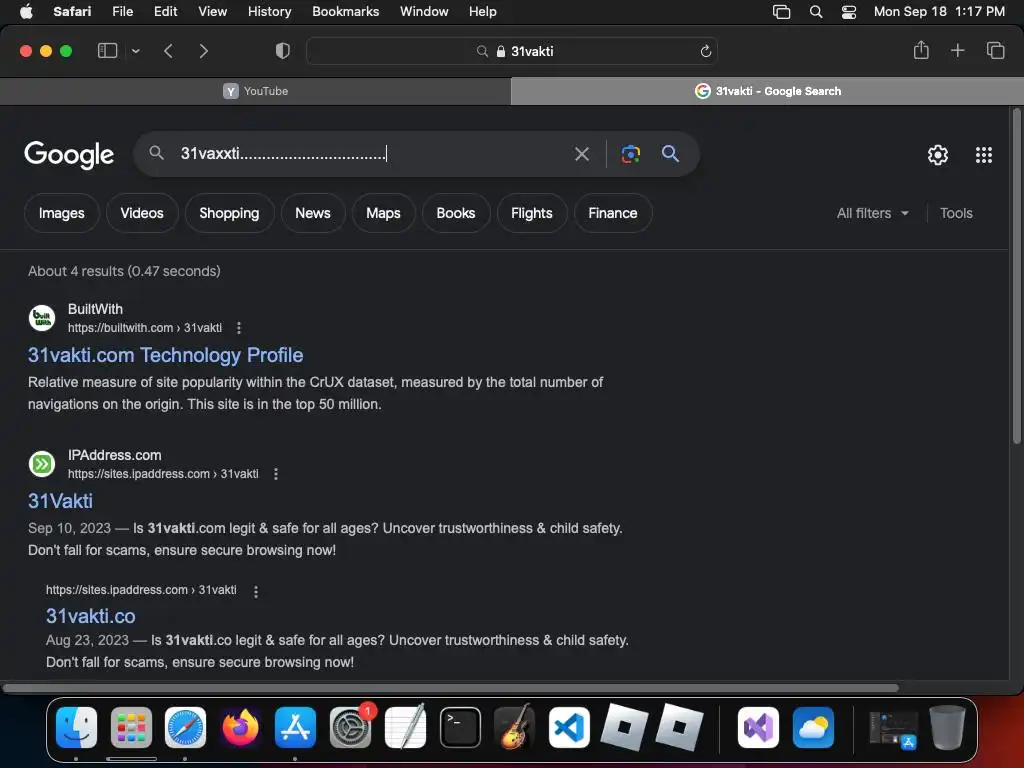Click into the Google search text field

point(369,153)
